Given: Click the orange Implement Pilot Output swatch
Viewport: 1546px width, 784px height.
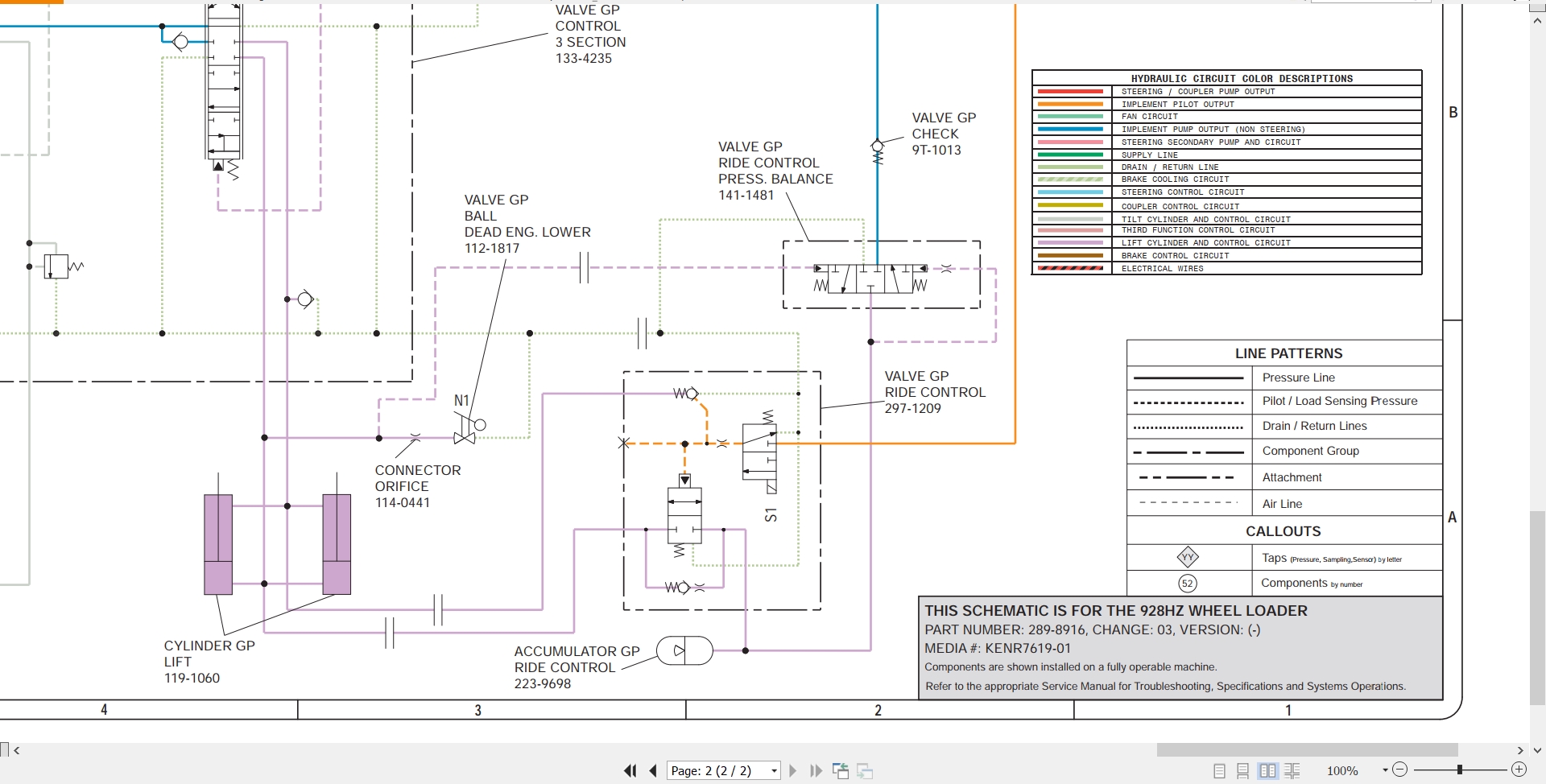Looking at the screenshot, I should click(x=1070, y=105).
